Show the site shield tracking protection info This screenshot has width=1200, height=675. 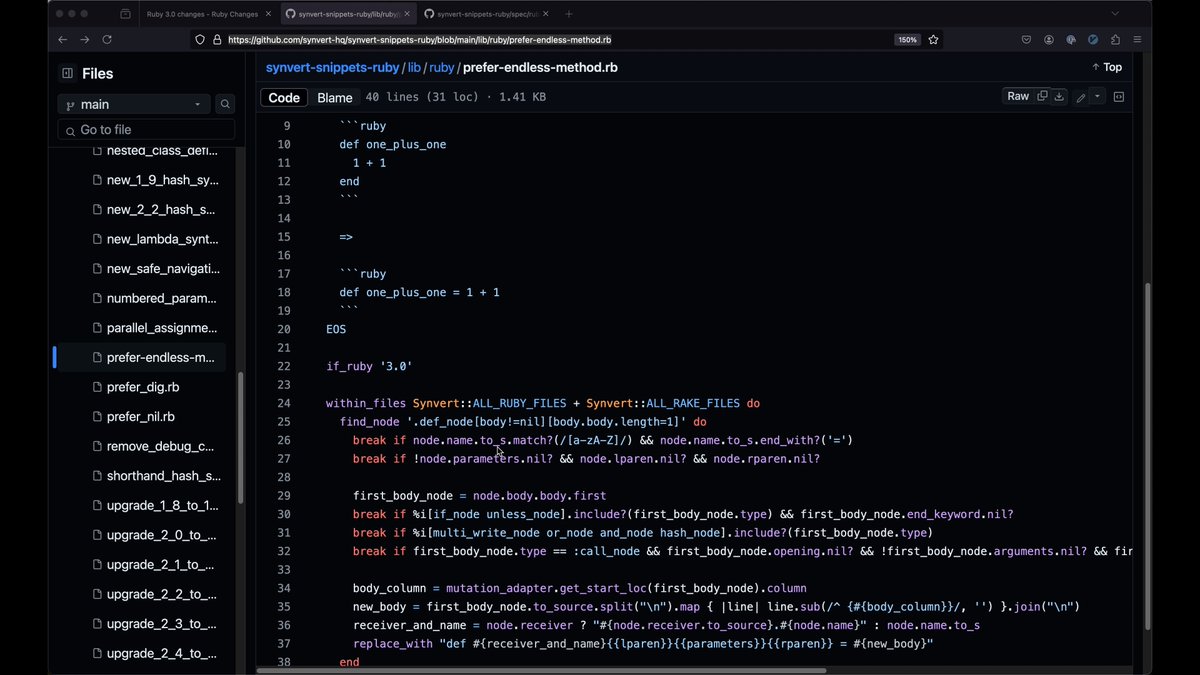200,40
